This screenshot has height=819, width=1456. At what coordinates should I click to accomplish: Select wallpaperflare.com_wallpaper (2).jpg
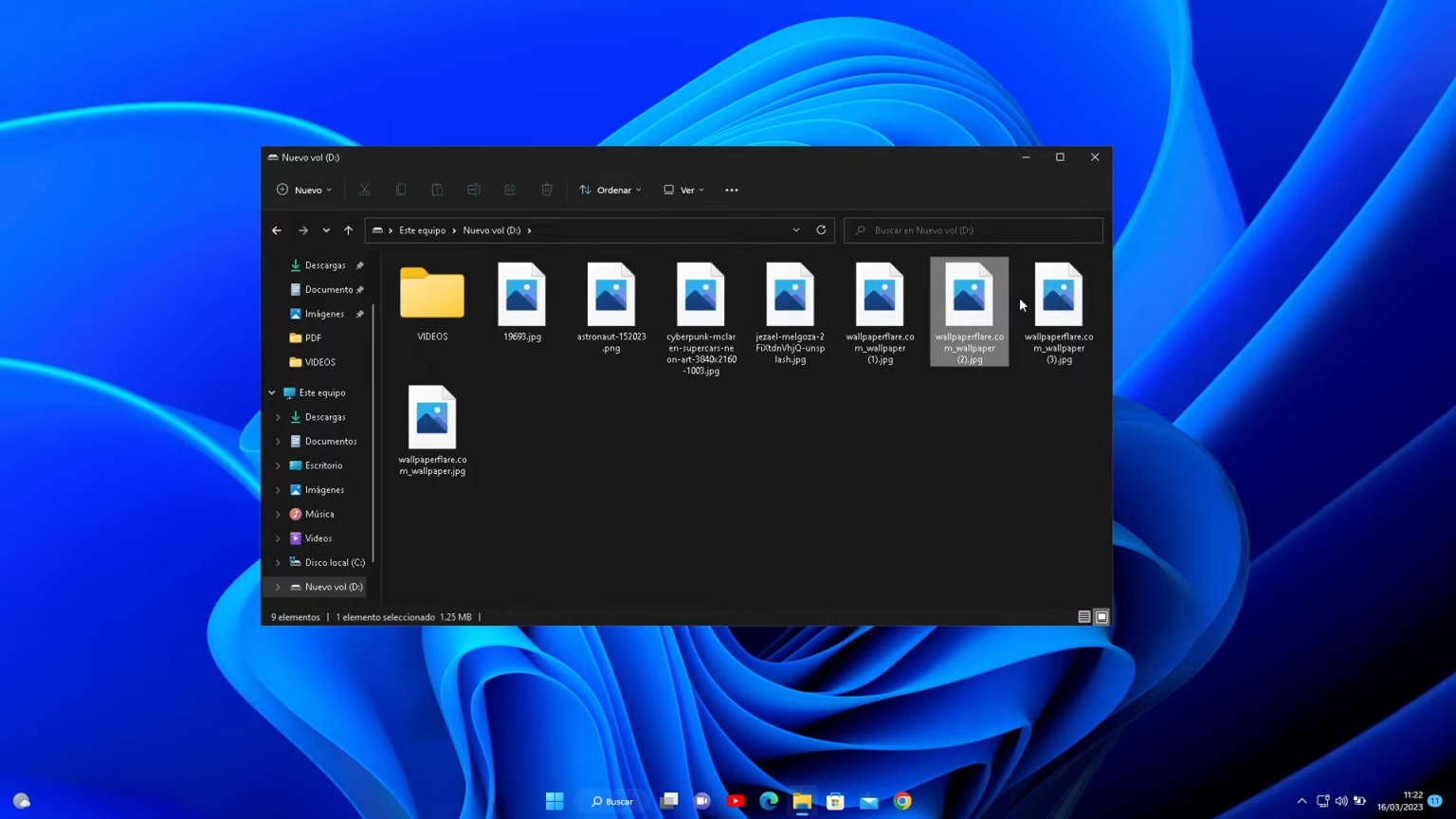pos(970,312)
